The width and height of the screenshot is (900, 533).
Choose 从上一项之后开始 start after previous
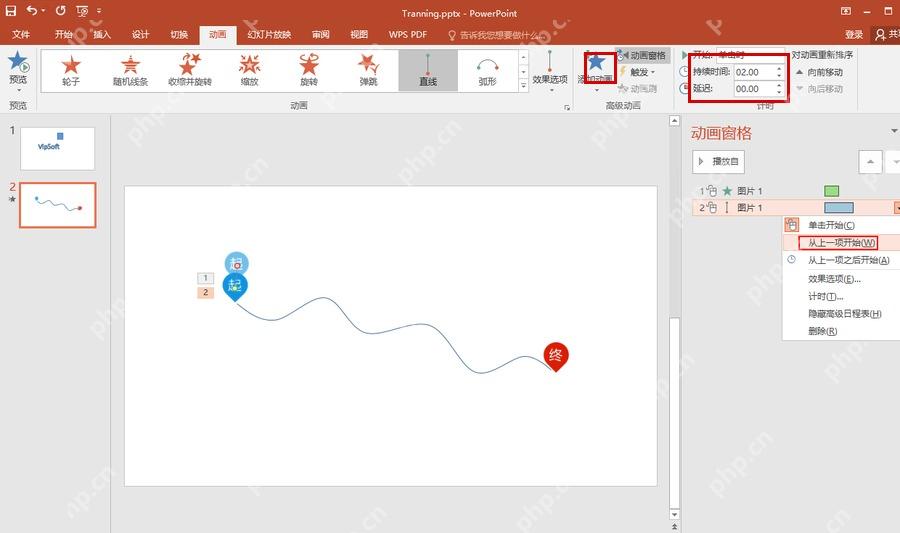click(x=848, y=260)
